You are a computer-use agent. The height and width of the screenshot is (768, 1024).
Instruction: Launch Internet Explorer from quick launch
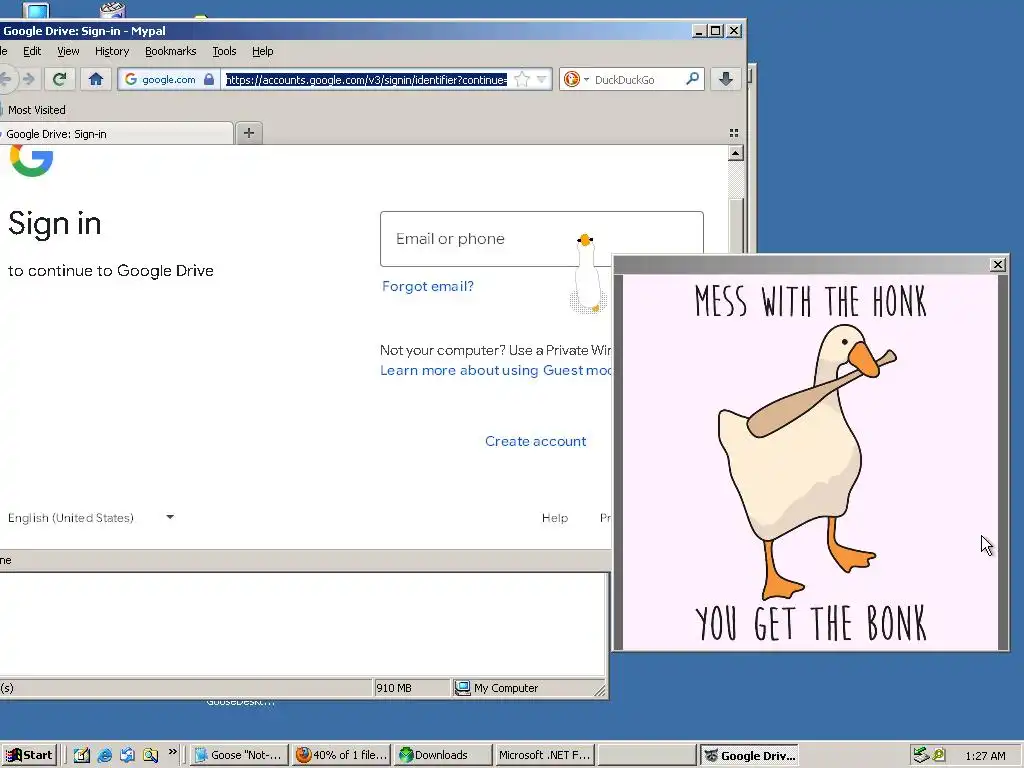tap(104, 755)
